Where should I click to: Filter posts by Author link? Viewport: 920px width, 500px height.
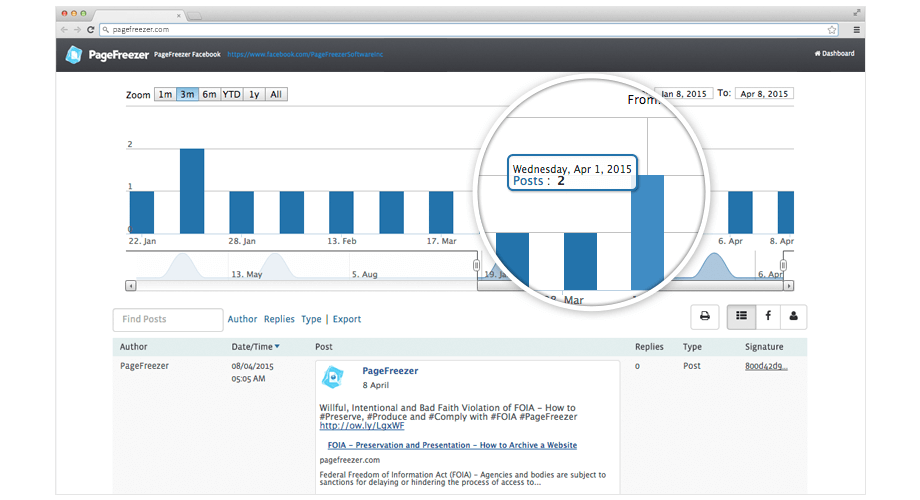(242, 319)
